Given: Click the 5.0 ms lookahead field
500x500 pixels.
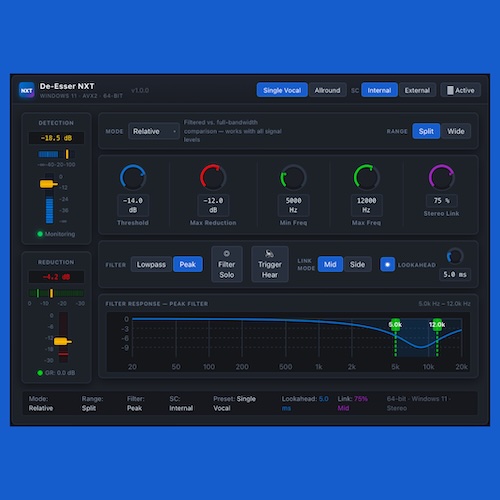Looking at the screenshot, I should [x=455, y=275].
